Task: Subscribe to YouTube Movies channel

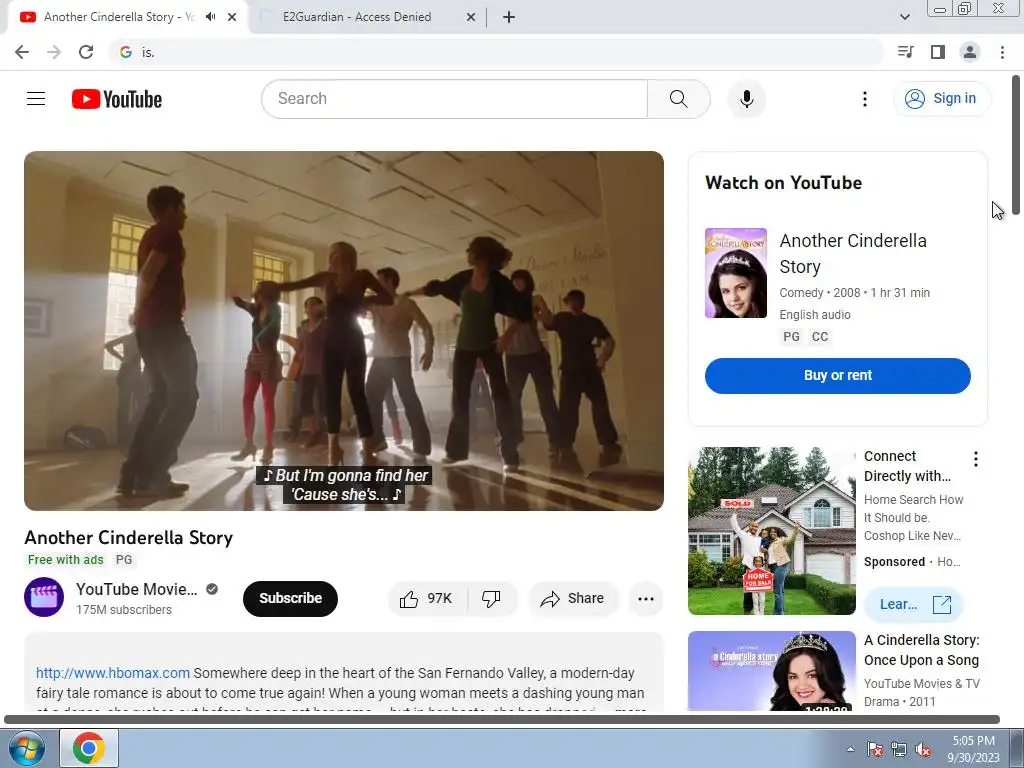Action: click(x=291, y=598)
